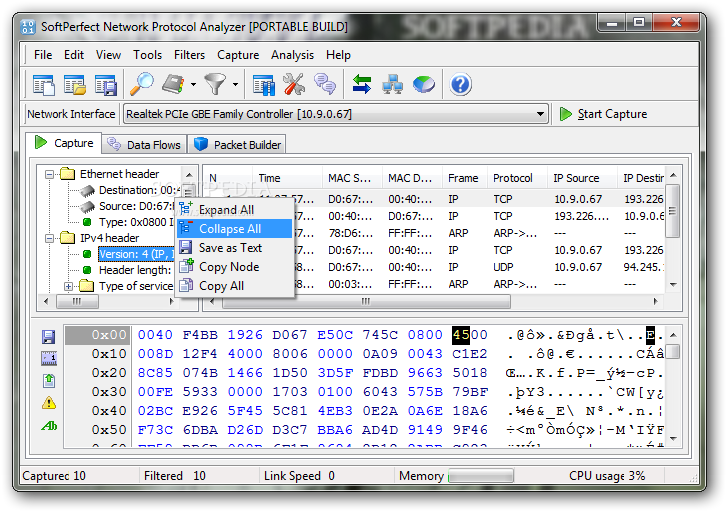Choose Collapse All from context menu
Image resolution: width=727 pixels, height=512 pixels.
[235, 229]
